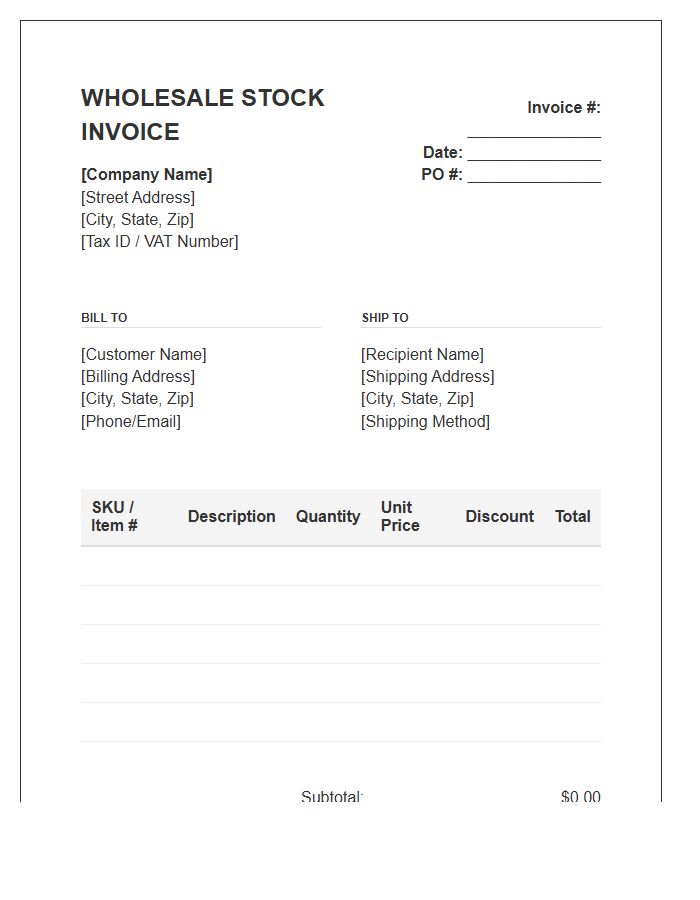This screenshot has height=900, width=700.
Task: Select the [Tax ID / VAT Number] placeholder
Action: point(160,241)
